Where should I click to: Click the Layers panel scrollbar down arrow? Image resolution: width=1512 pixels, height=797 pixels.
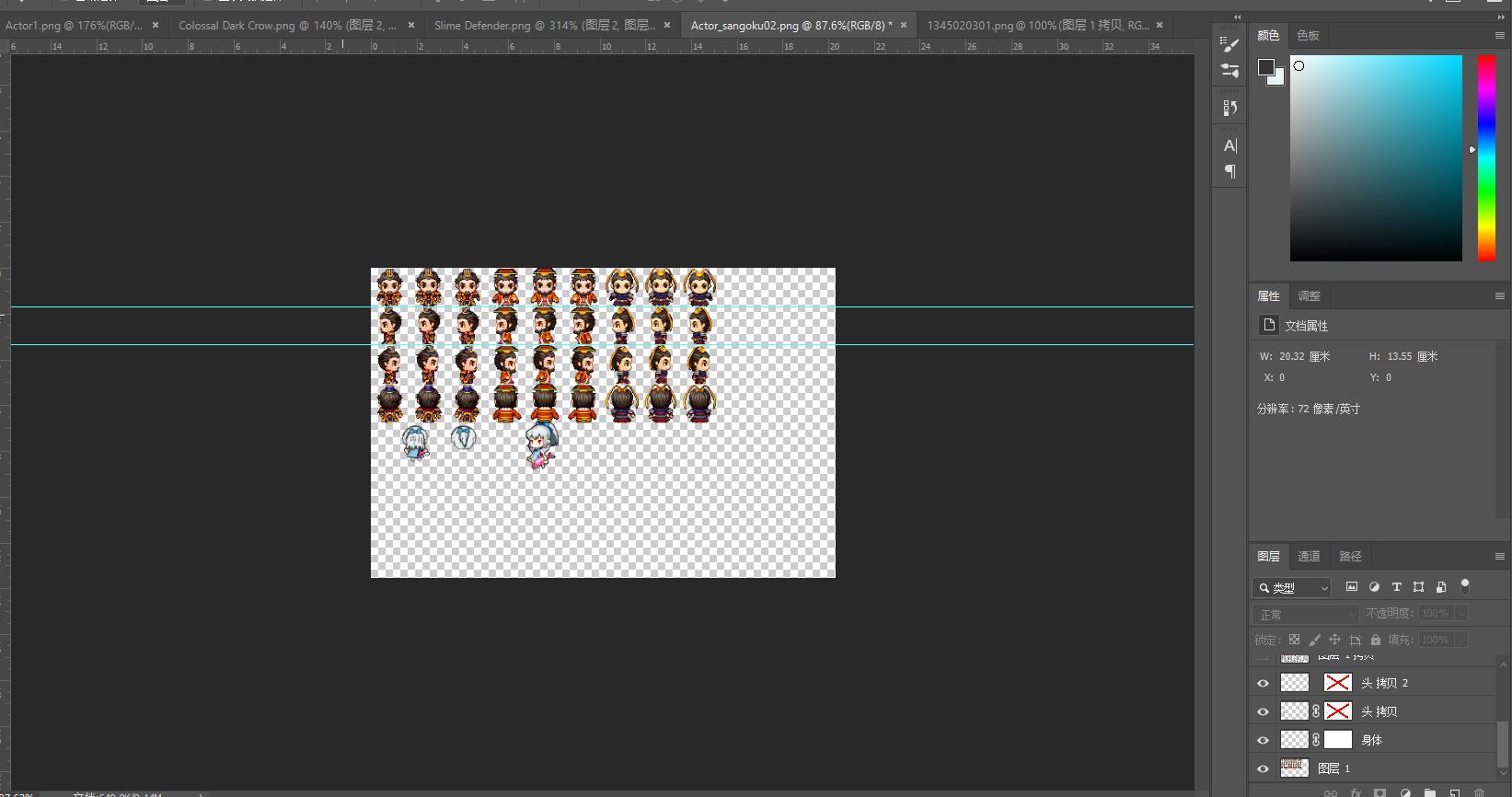pos(1505,773)
